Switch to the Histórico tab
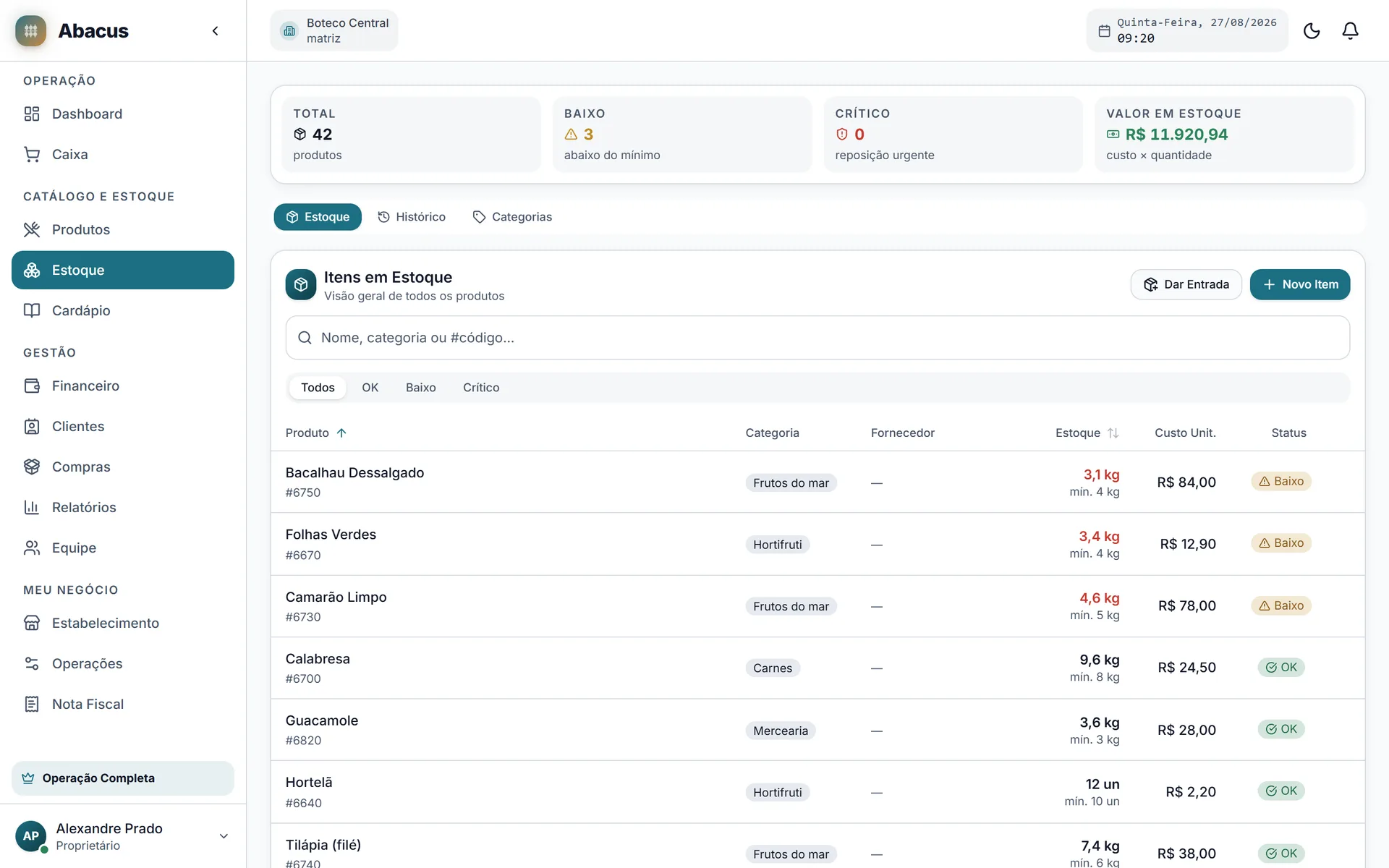 (412, 217)
